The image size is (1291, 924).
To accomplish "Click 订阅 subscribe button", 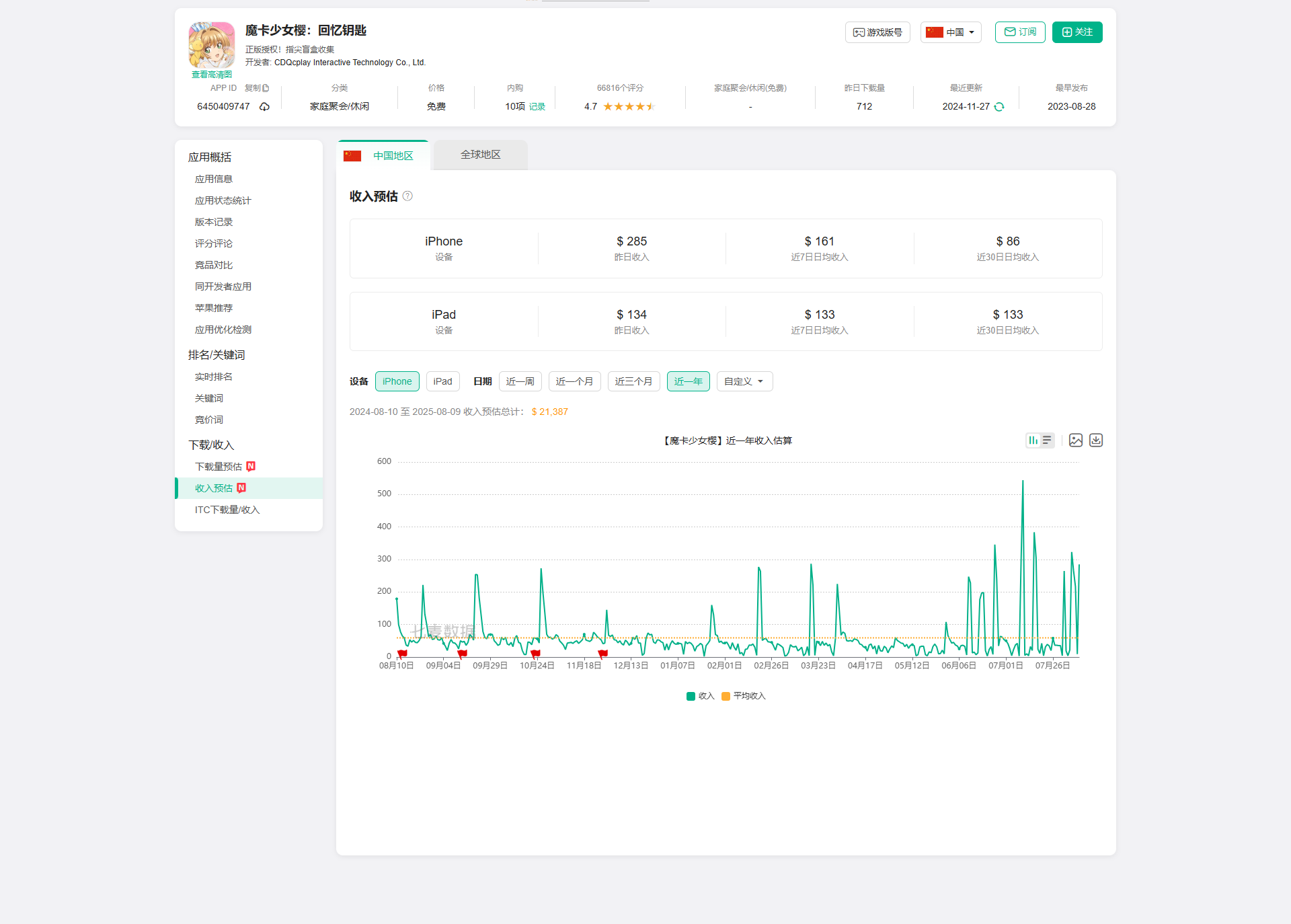I will point(1020,32).
